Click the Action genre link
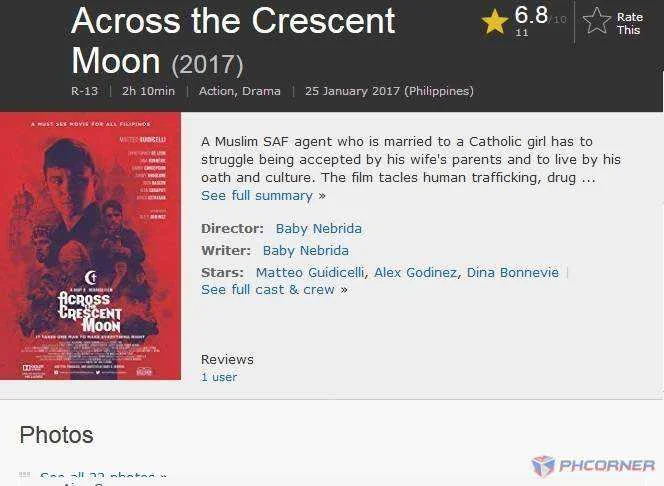Viewport: 664px width, 486px height. click(216, 91)
